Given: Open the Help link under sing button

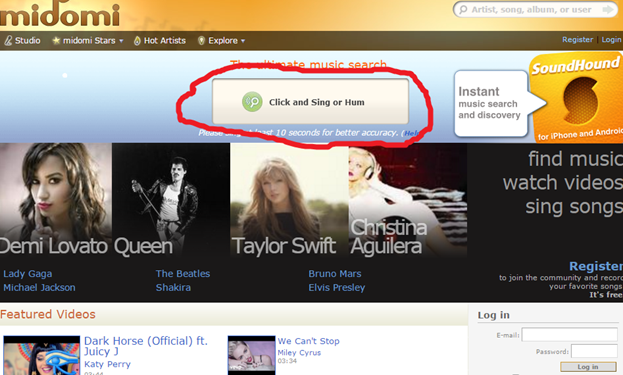Looking at the screenshot, I should tap(411, 133).
